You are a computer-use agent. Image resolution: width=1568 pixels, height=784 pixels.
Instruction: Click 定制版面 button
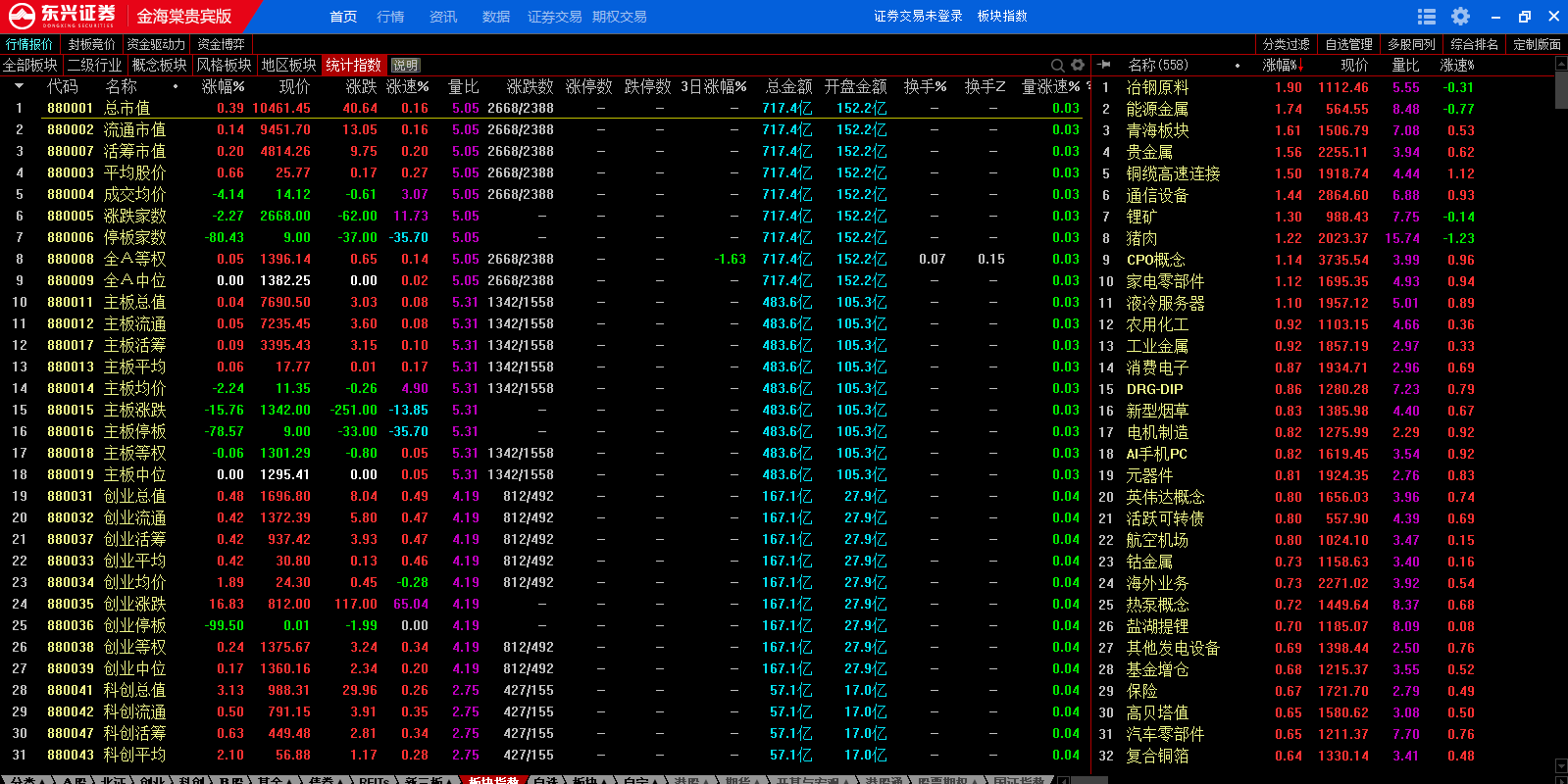point(1537,44)
